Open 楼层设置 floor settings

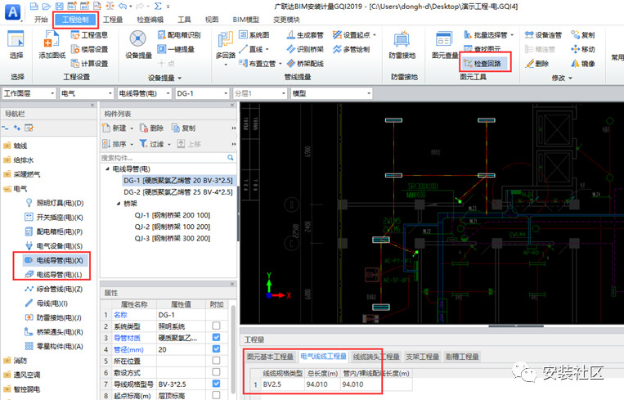[89, 49]
